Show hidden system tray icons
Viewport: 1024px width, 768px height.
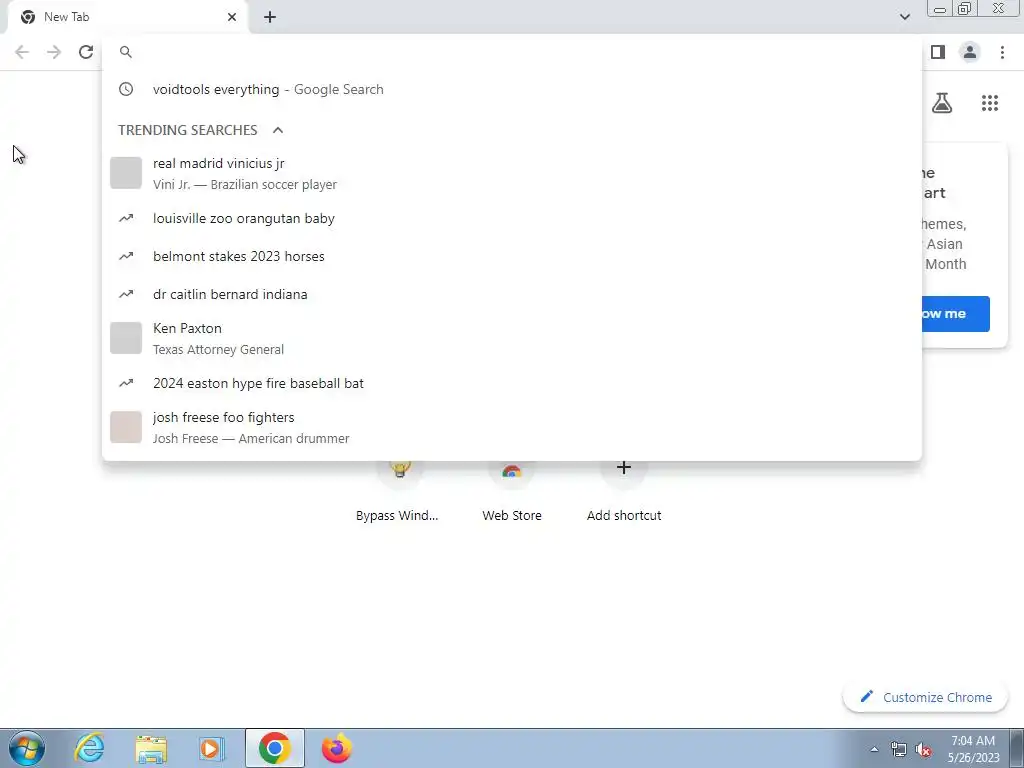(x=874, y=749)
